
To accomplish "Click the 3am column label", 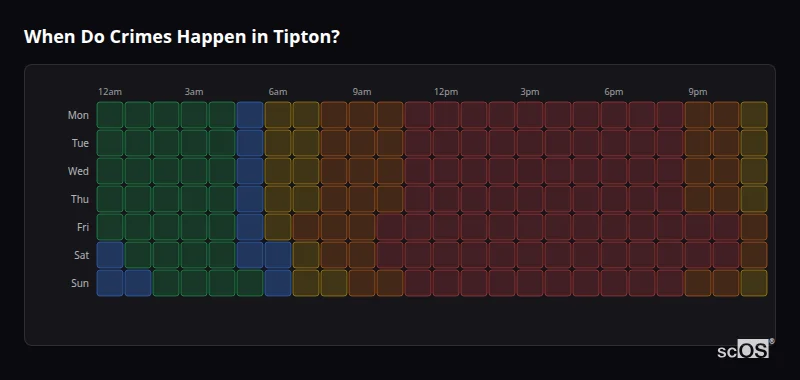I will pos(194,92).
